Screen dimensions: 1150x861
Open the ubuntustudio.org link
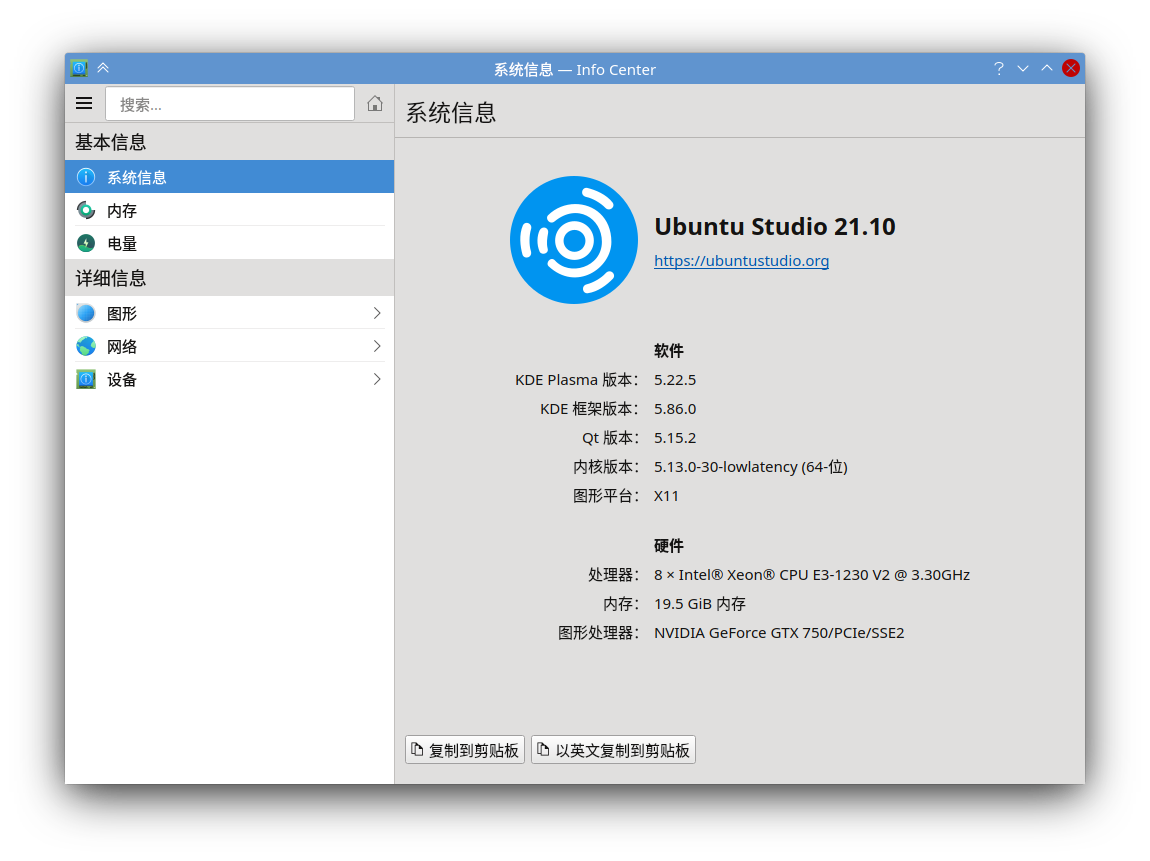(741, 261)
